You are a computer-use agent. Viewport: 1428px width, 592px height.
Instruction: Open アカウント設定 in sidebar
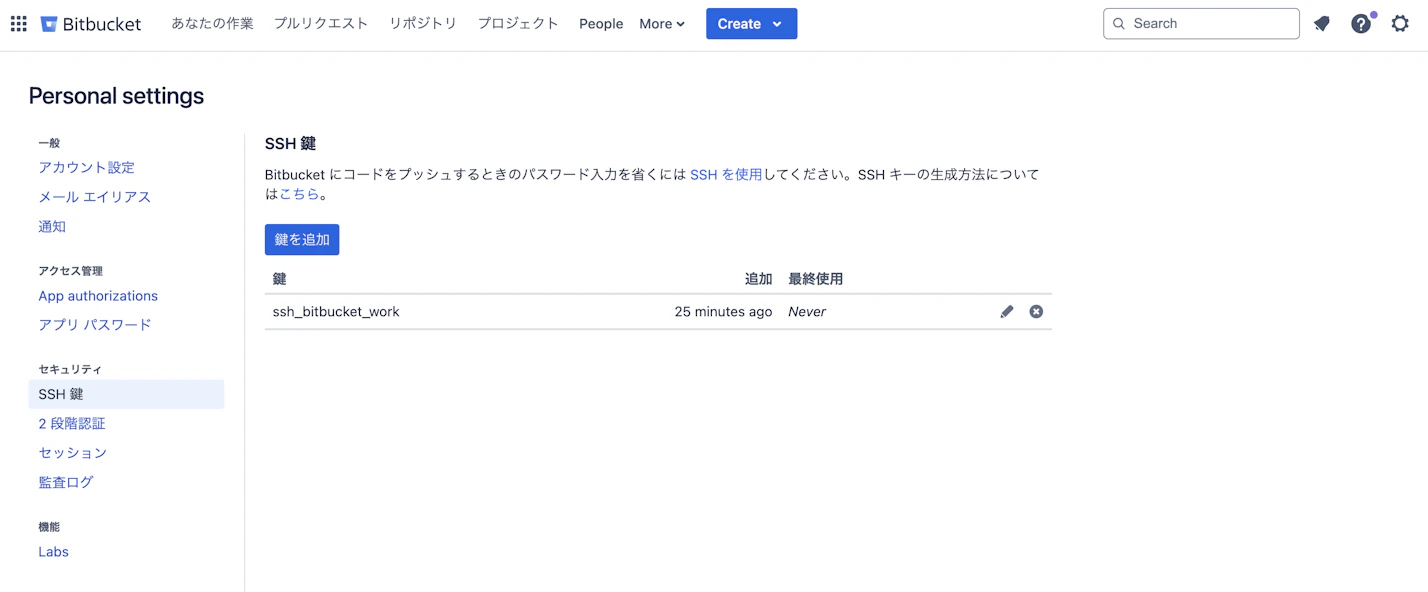(86, 168)
